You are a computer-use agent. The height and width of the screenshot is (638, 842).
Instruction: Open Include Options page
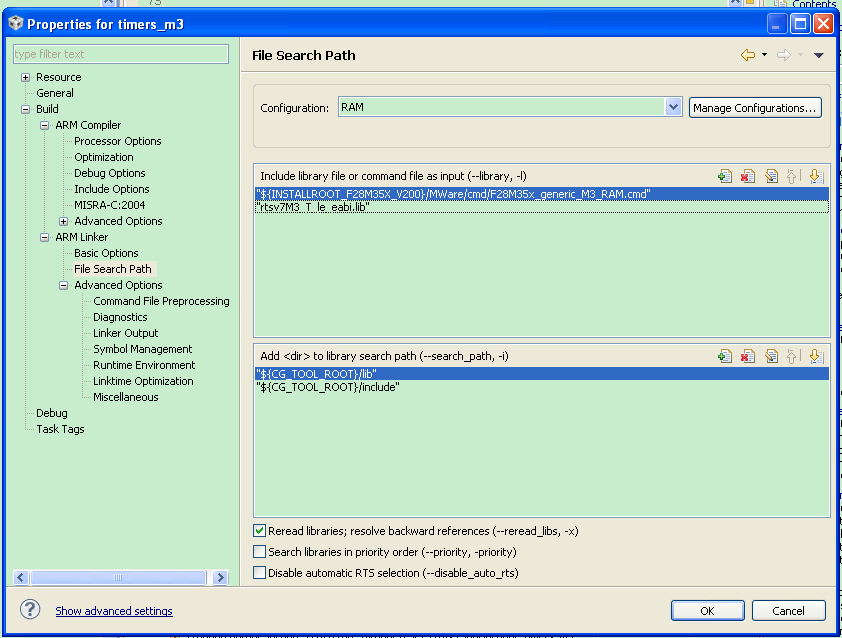click(112, 189)
